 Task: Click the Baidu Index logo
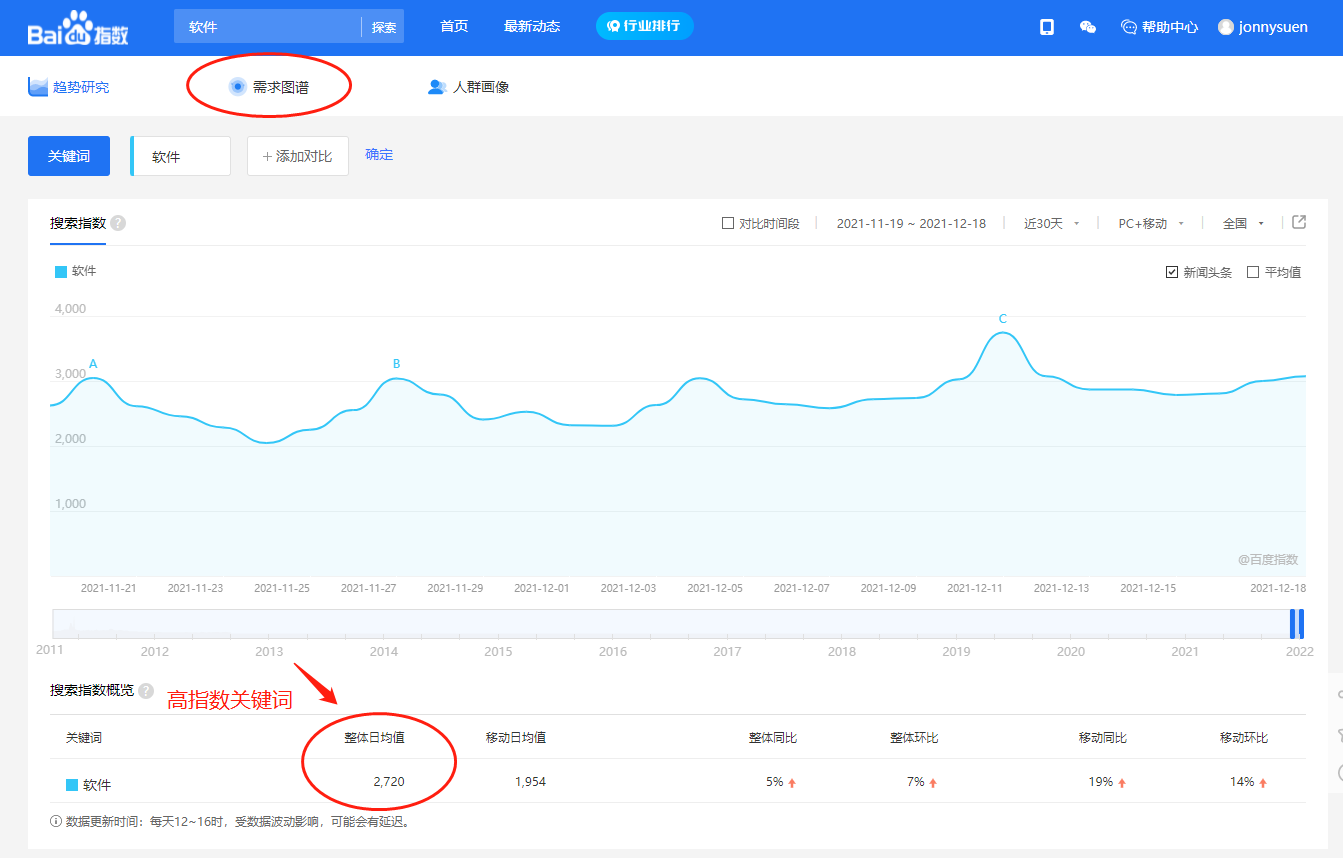click(78, 28)
